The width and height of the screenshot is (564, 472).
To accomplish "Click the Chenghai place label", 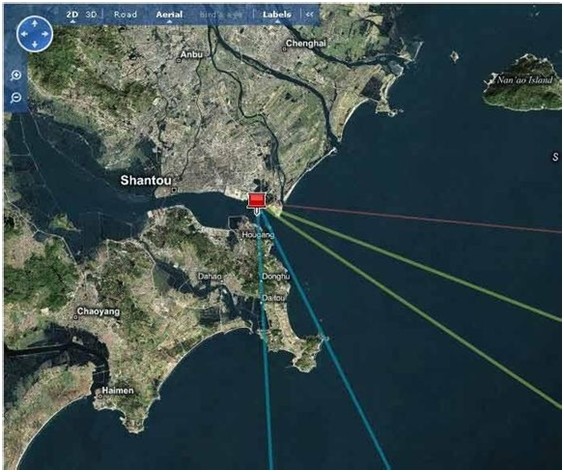I will click(306, 44).
